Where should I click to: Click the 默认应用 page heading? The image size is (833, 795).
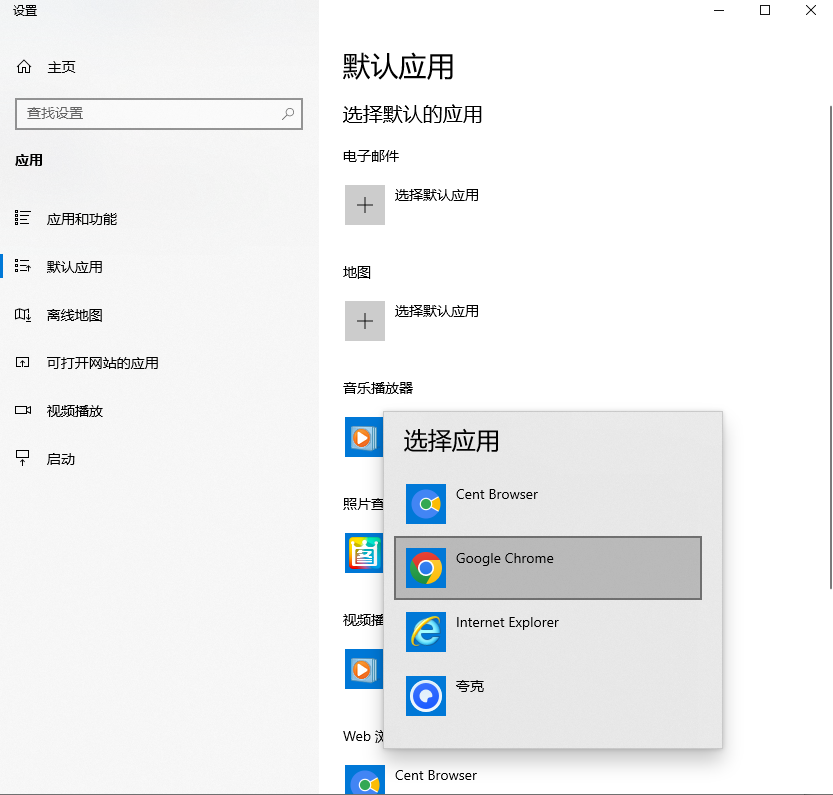[398, 67]
